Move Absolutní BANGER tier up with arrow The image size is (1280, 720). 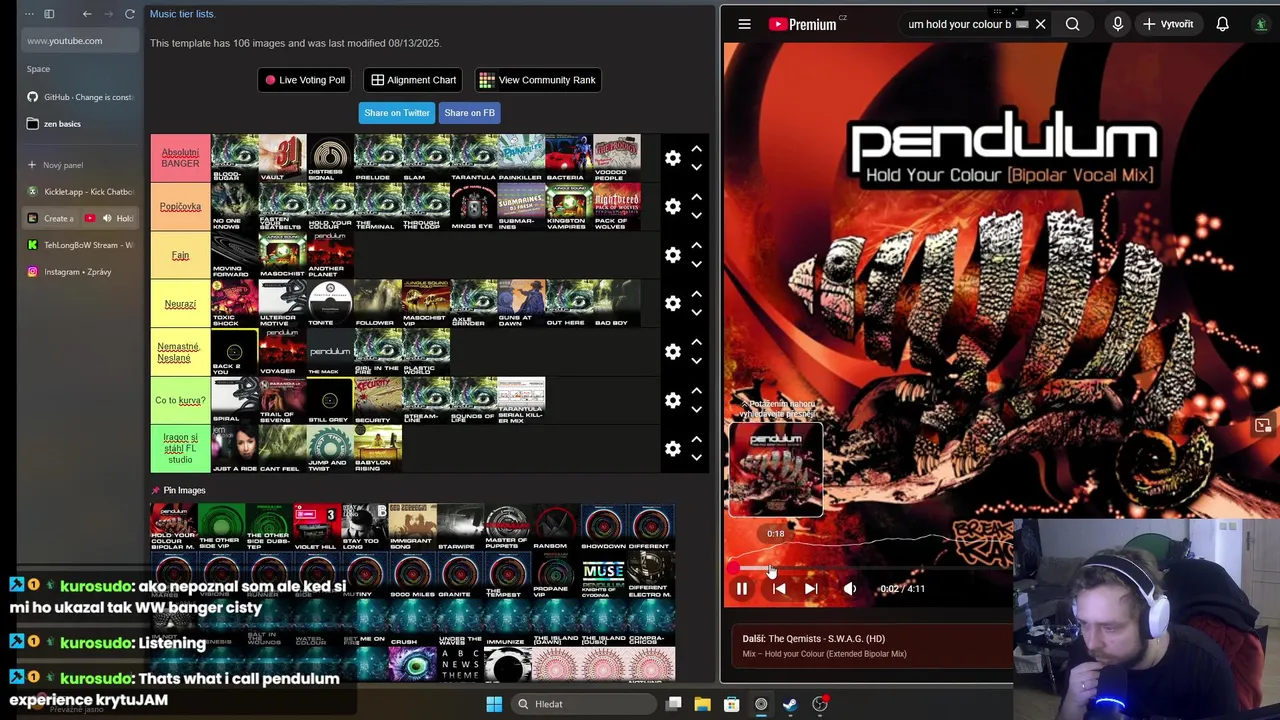click(x=696, y=149)
